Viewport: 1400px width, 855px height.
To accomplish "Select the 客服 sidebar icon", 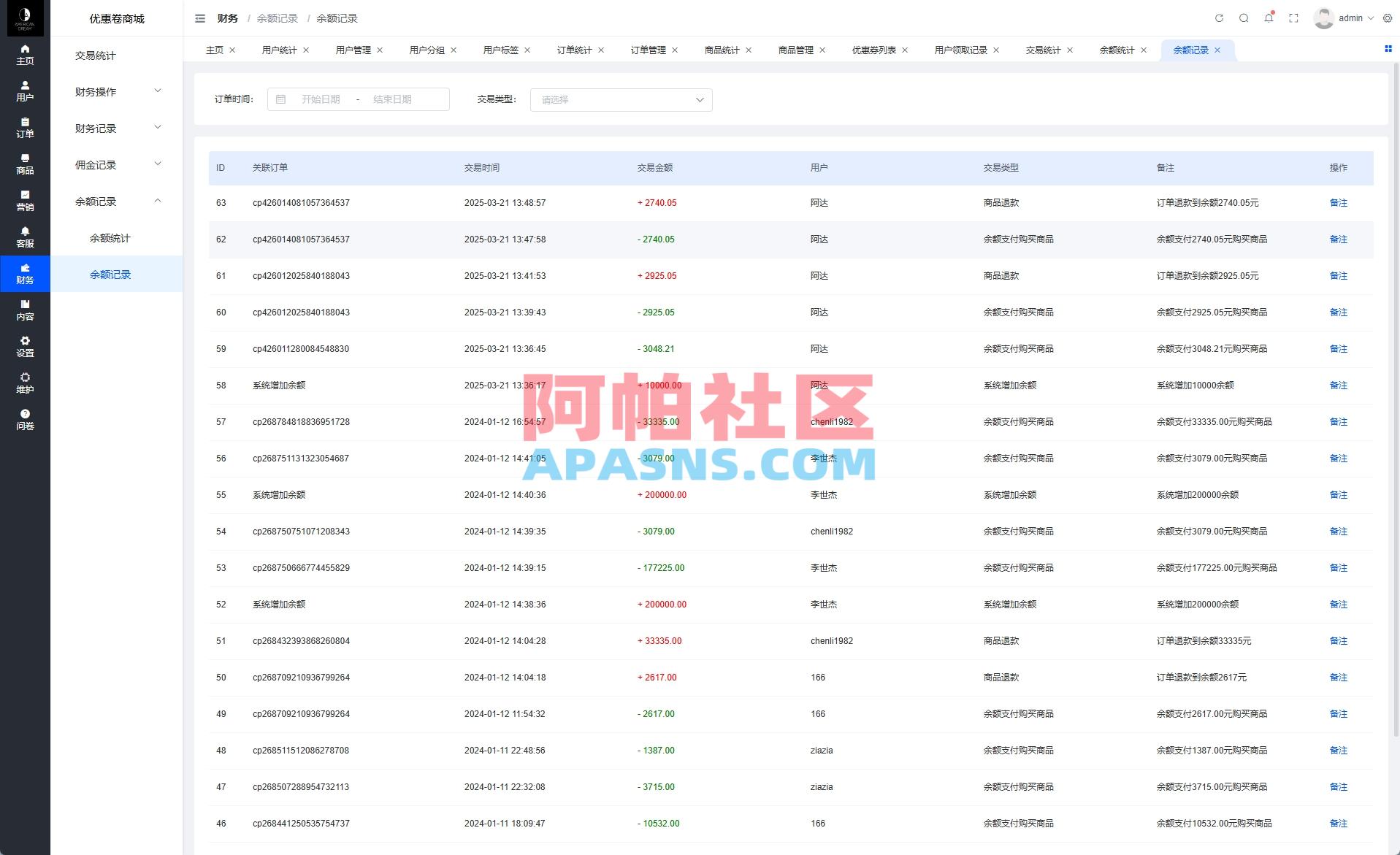I will pyautogui.click(x=25, y=237).
